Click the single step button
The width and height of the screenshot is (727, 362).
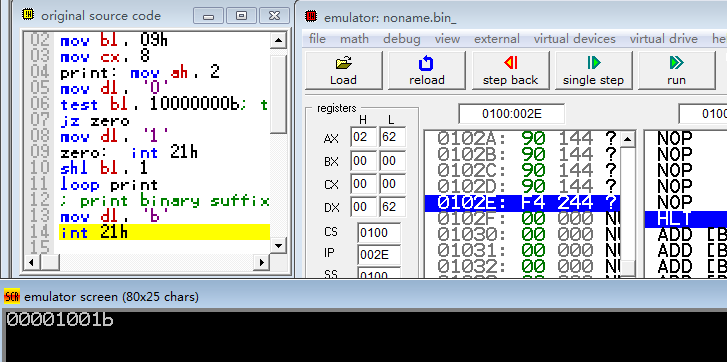pyautogui.click(x=593, y=70)
